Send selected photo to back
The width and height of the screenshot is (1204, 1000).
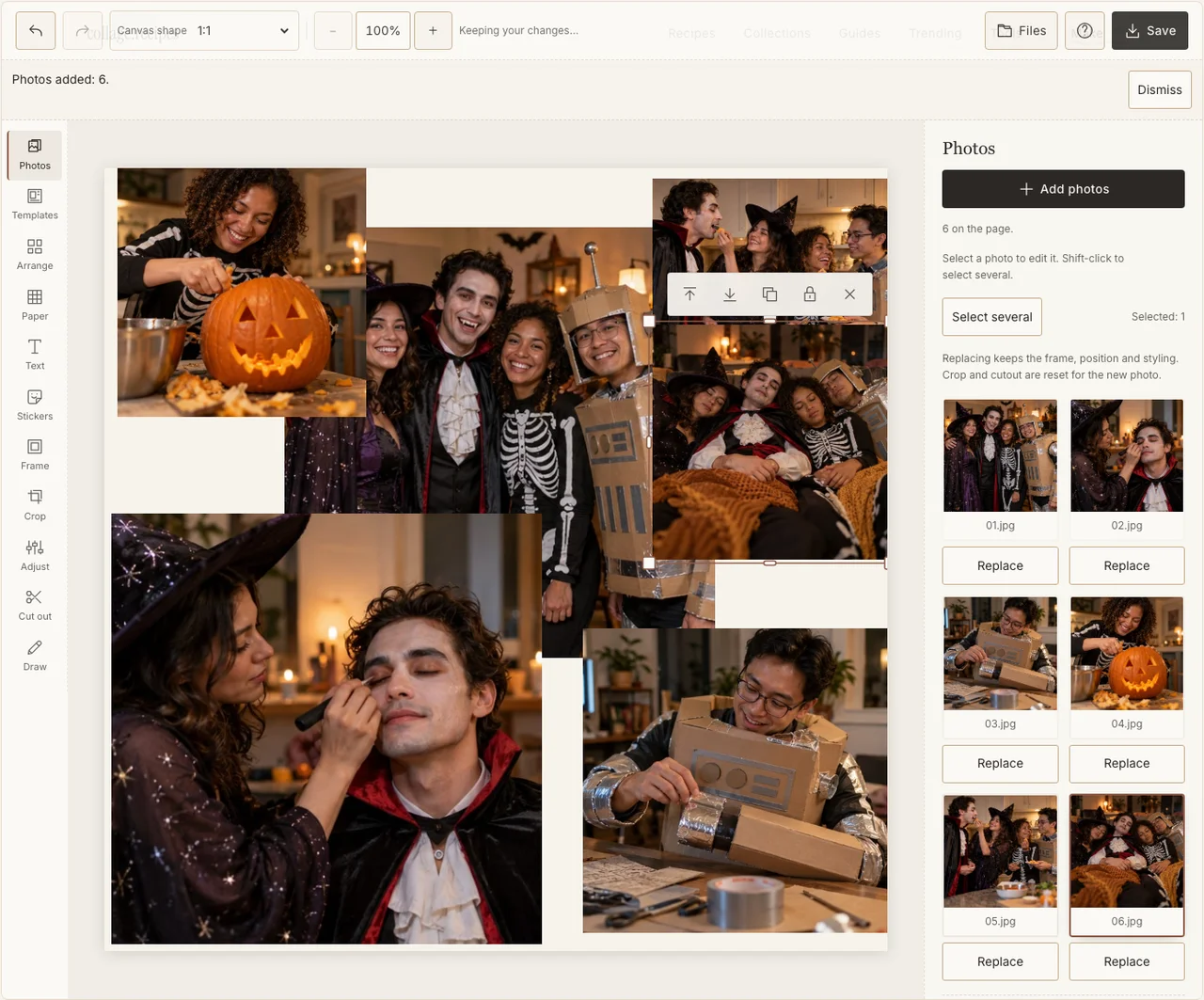pyautogui.click(x=730, y=294)
